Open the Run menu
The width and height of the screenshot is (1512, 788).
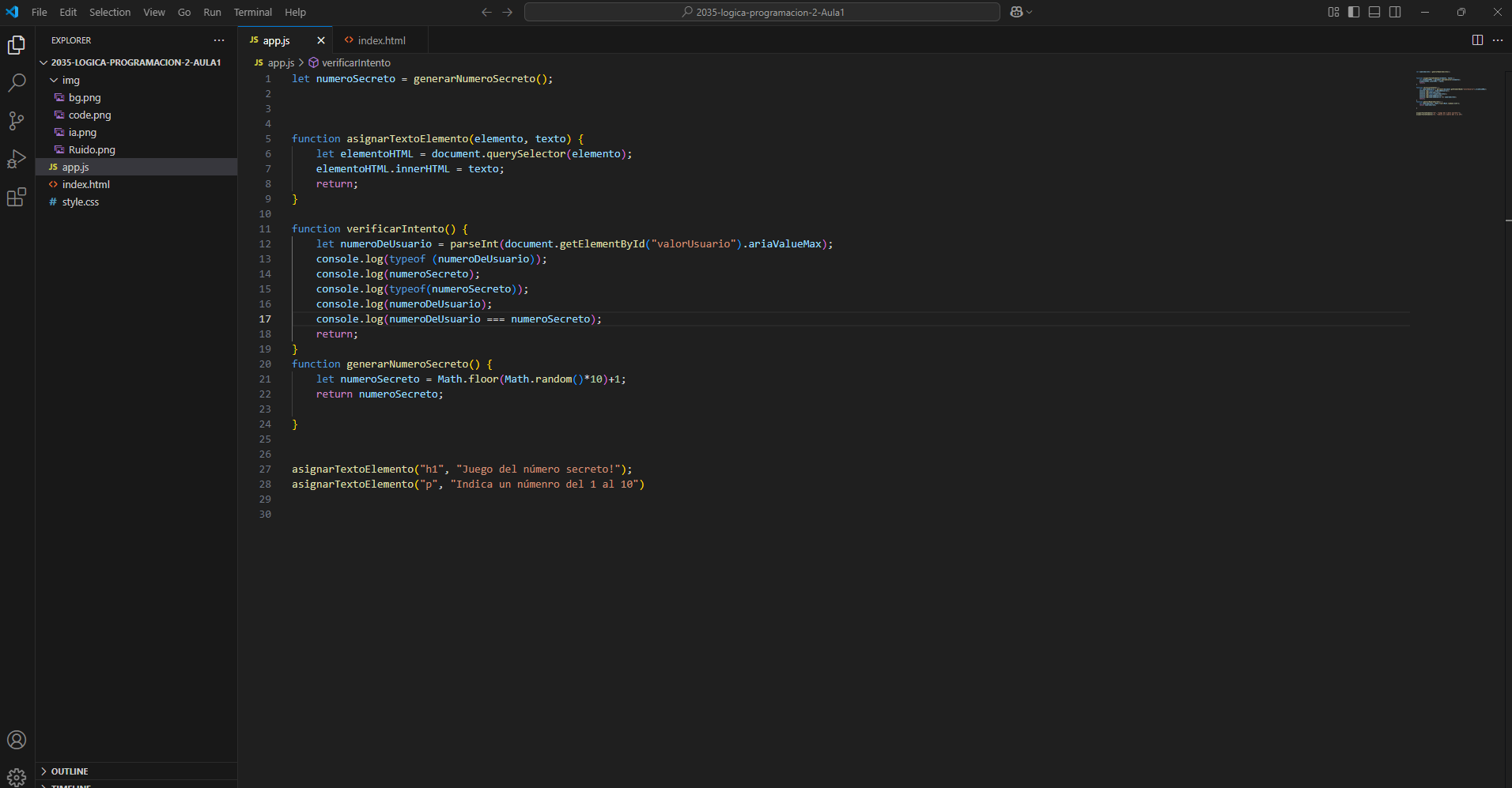212,12
